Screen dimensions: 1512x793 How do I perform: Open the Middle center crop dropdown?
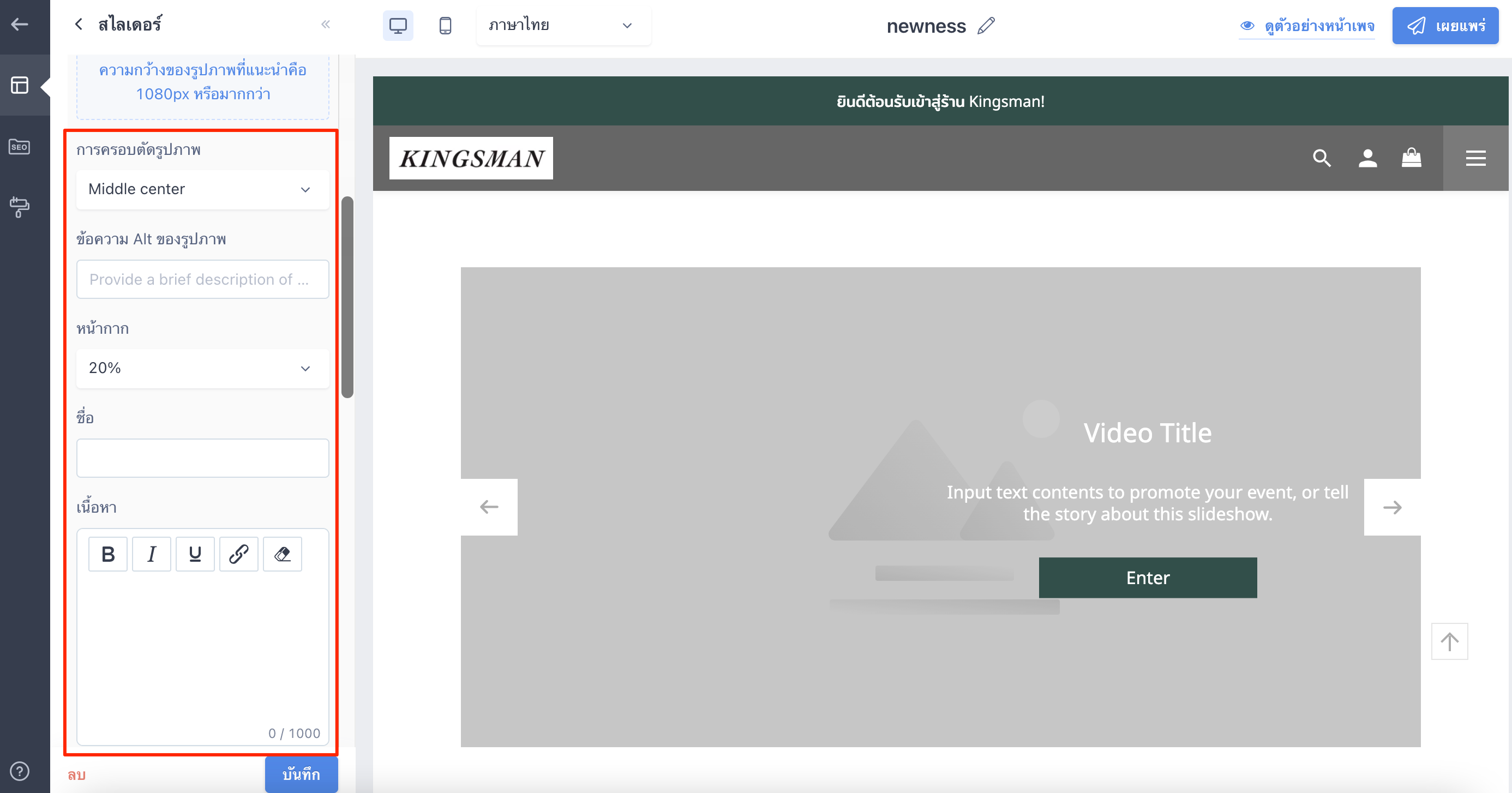click(202, 190)
